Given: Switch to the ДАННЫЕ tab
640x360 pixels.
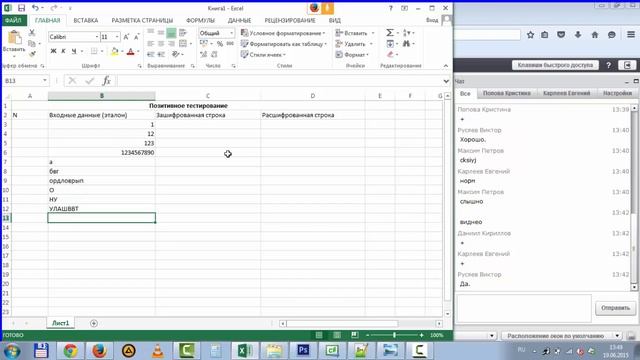Looking at the screenshot, I should (239, 20).
